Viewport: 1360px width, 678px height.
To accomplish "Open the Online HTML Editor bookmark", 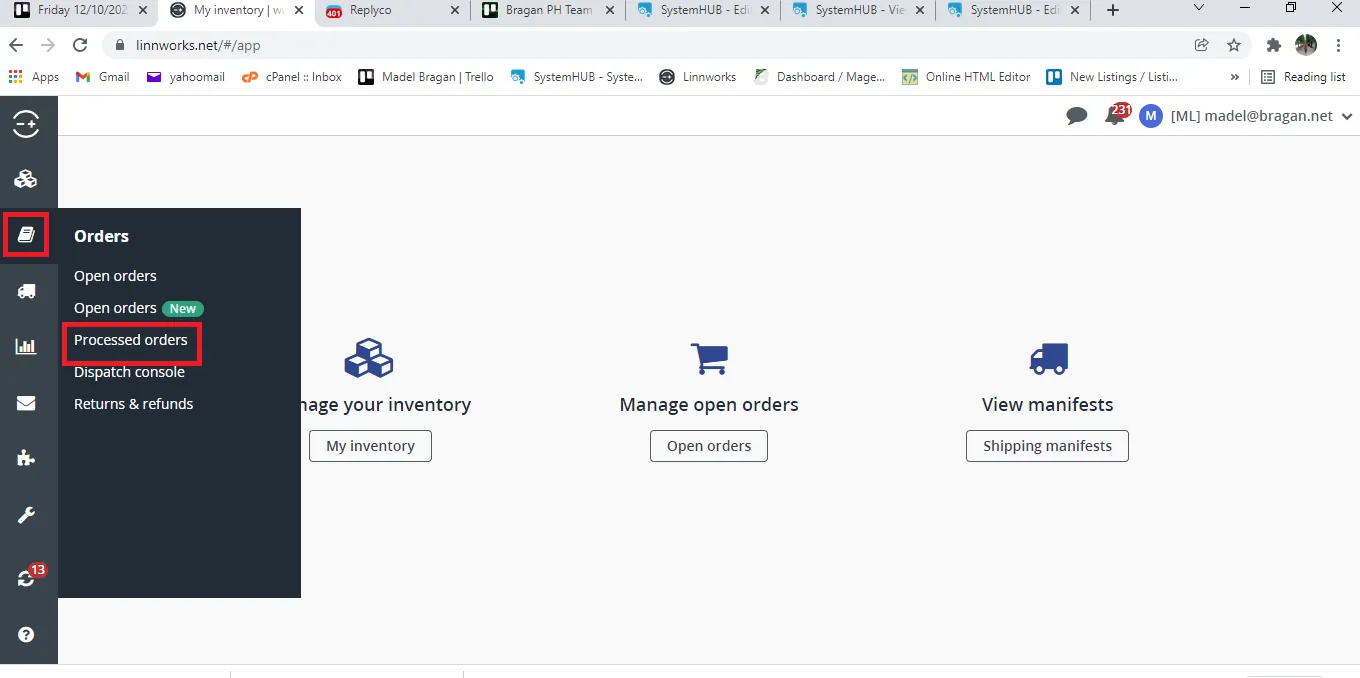I will click(966, 77).
